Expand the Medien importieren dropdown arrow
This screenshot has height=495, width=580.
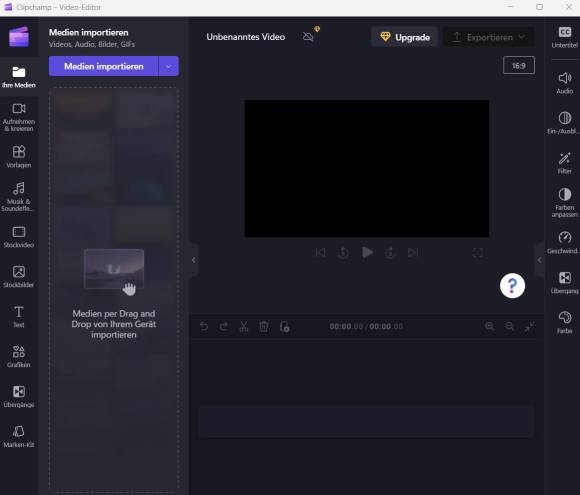pyautogui.click(x=169, y=66)
